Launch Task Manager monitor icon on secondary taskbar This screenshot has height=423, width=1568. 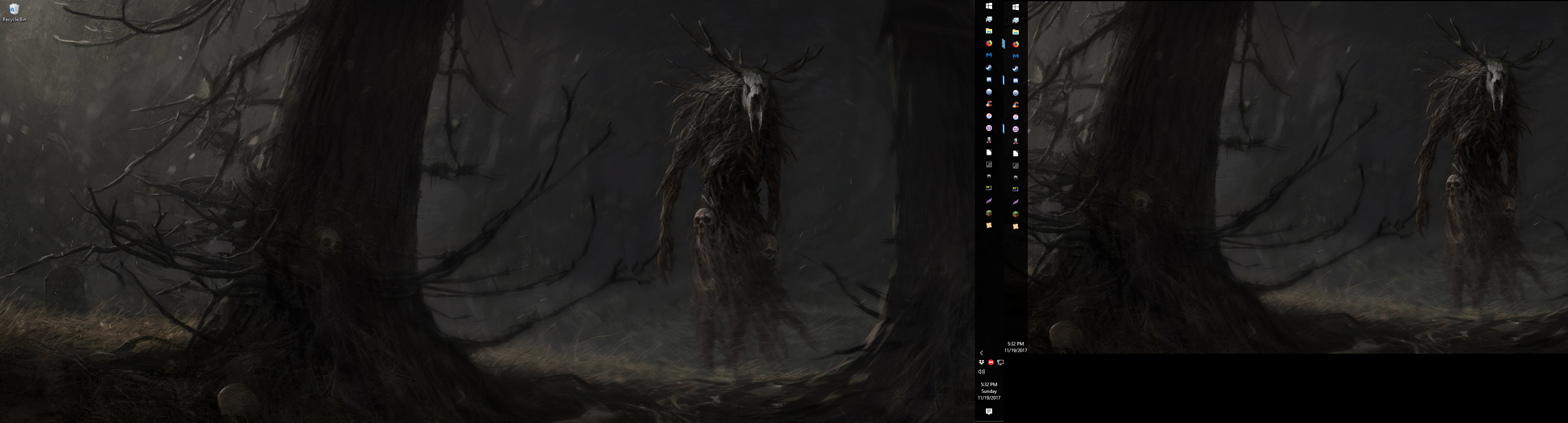click(x=1015, y=20)
